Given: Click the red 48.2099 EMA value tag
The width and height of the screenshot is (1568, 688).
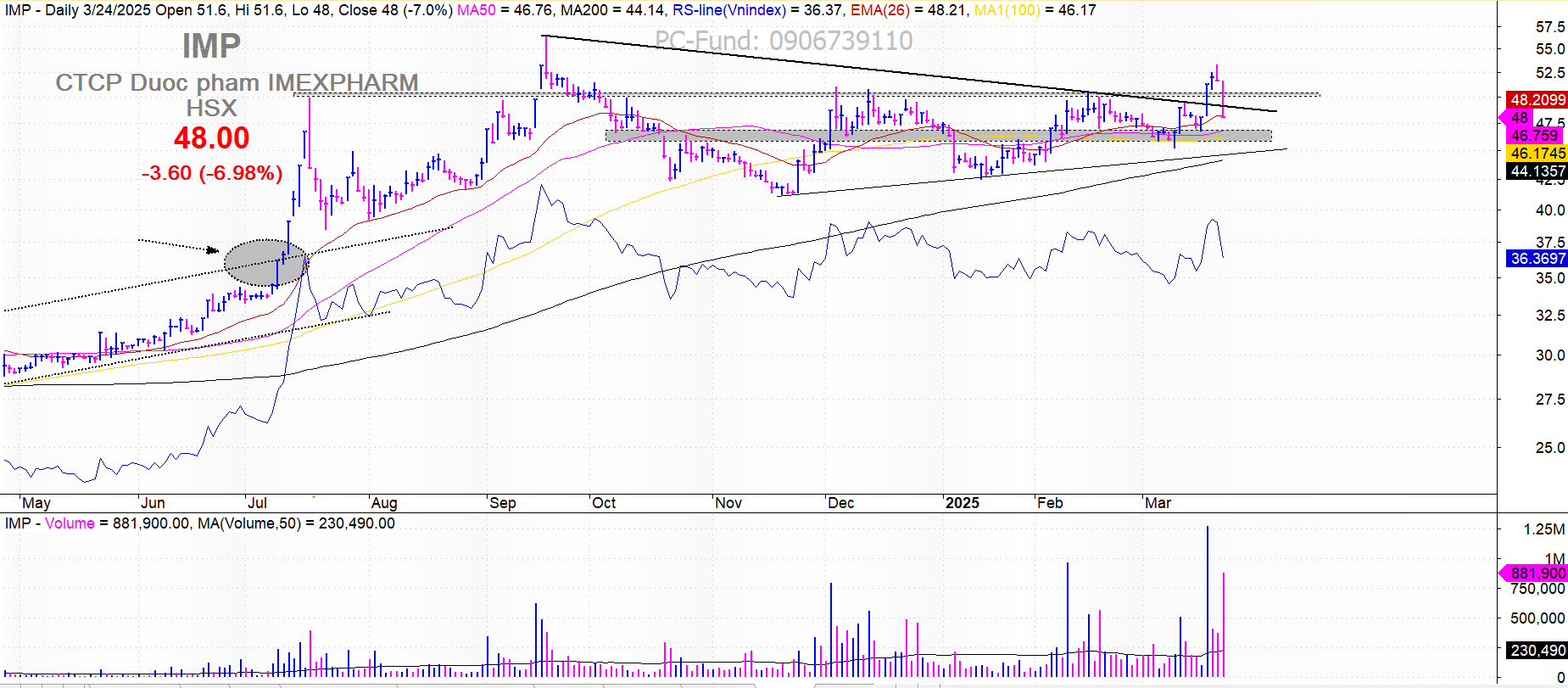Looking at the screenshot, I should coord(1538,100).
